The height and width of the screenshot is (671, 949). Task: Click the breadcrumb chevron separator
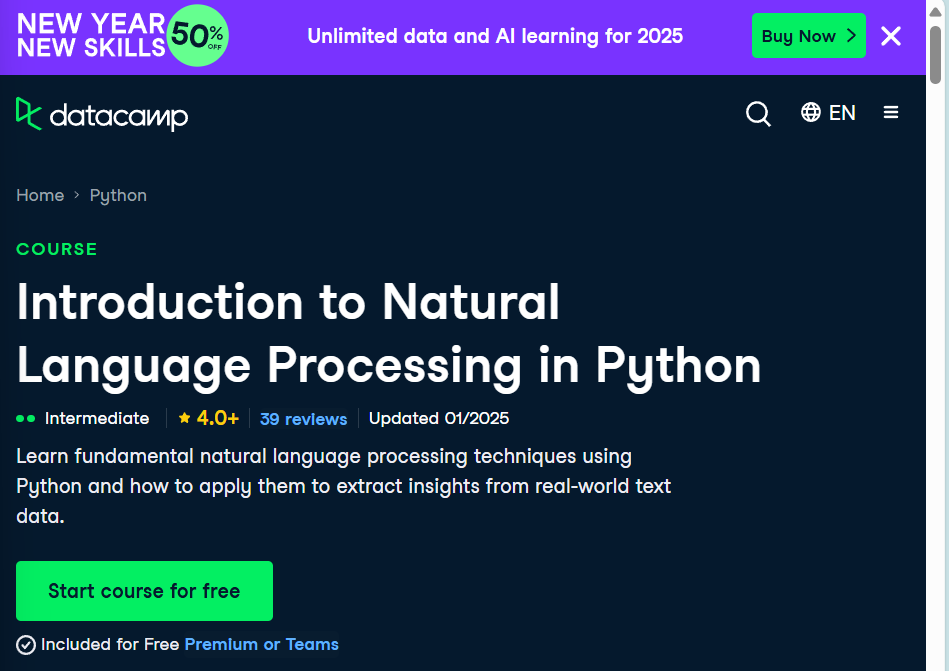pyautogui.click(x=77, y=195)
